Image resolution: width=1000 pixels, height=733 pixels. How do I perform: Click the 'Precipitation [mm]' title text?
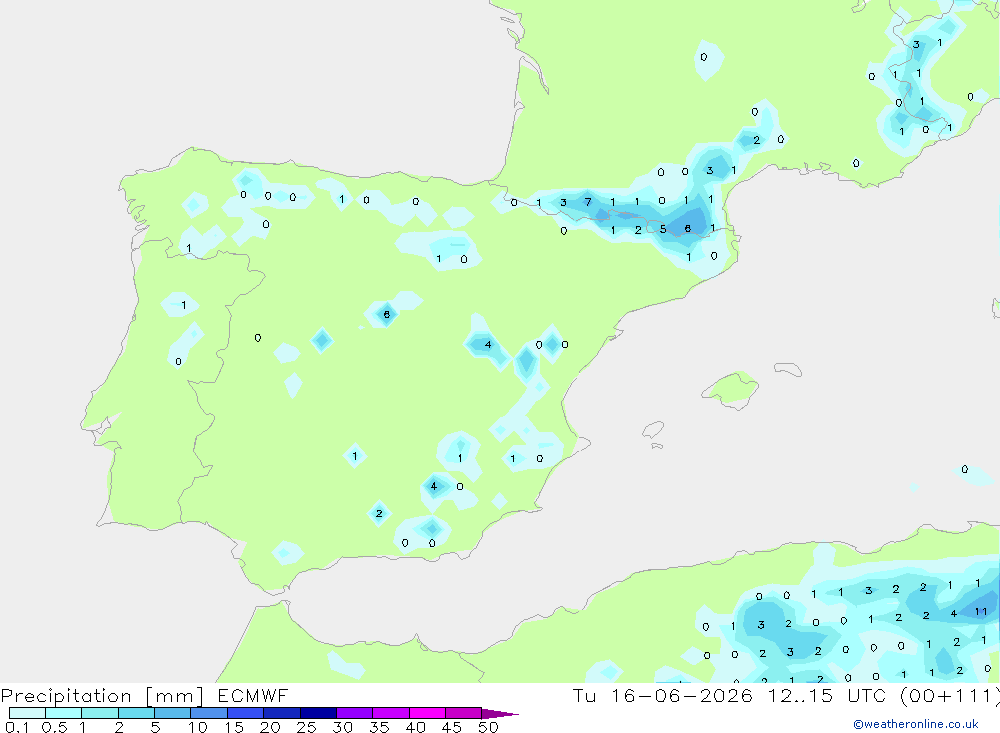[102, 696]
